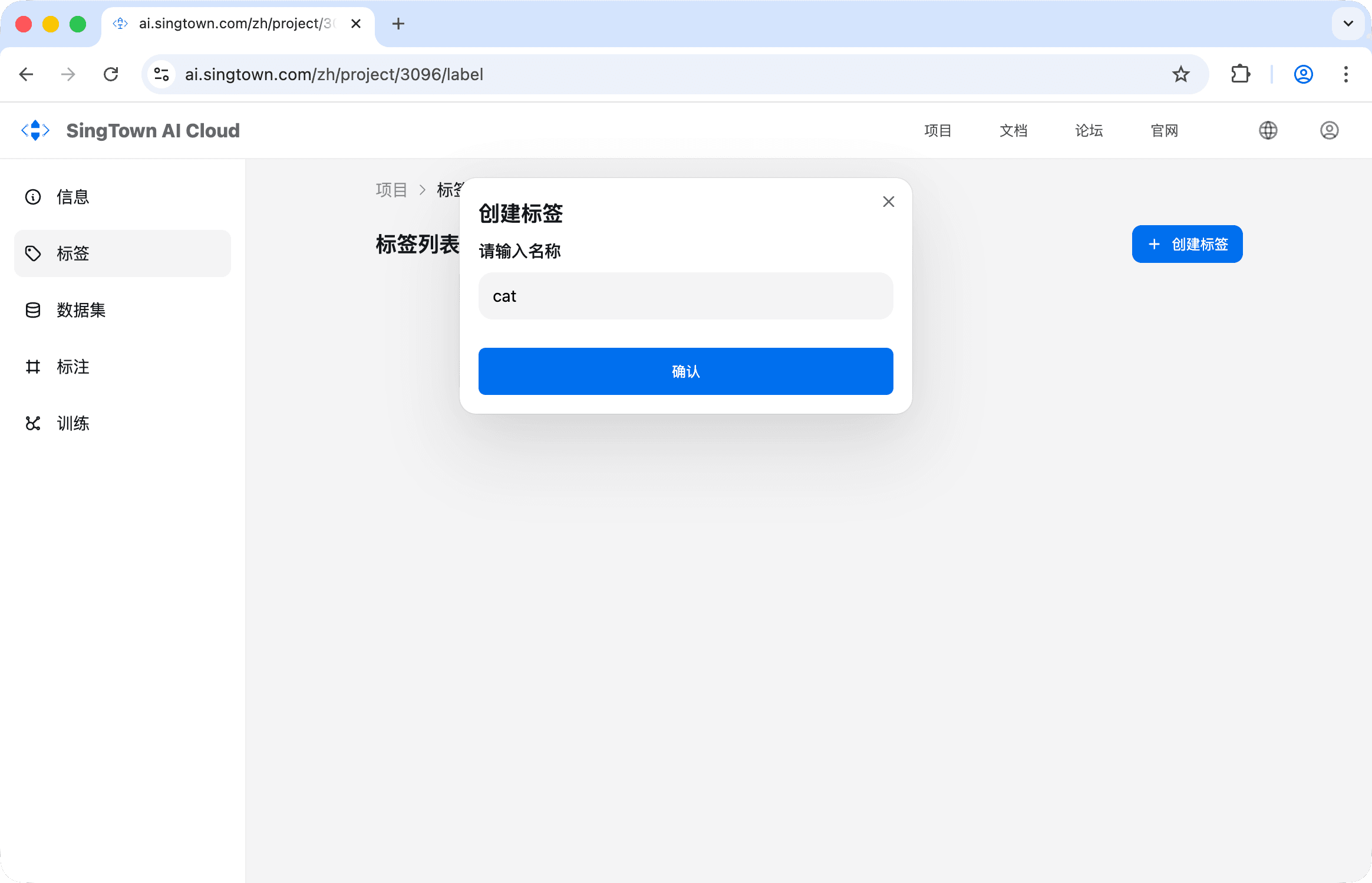The image size is (1372, 883).
Task: Open Chrome profile button
Action: tap(1303, 74)
